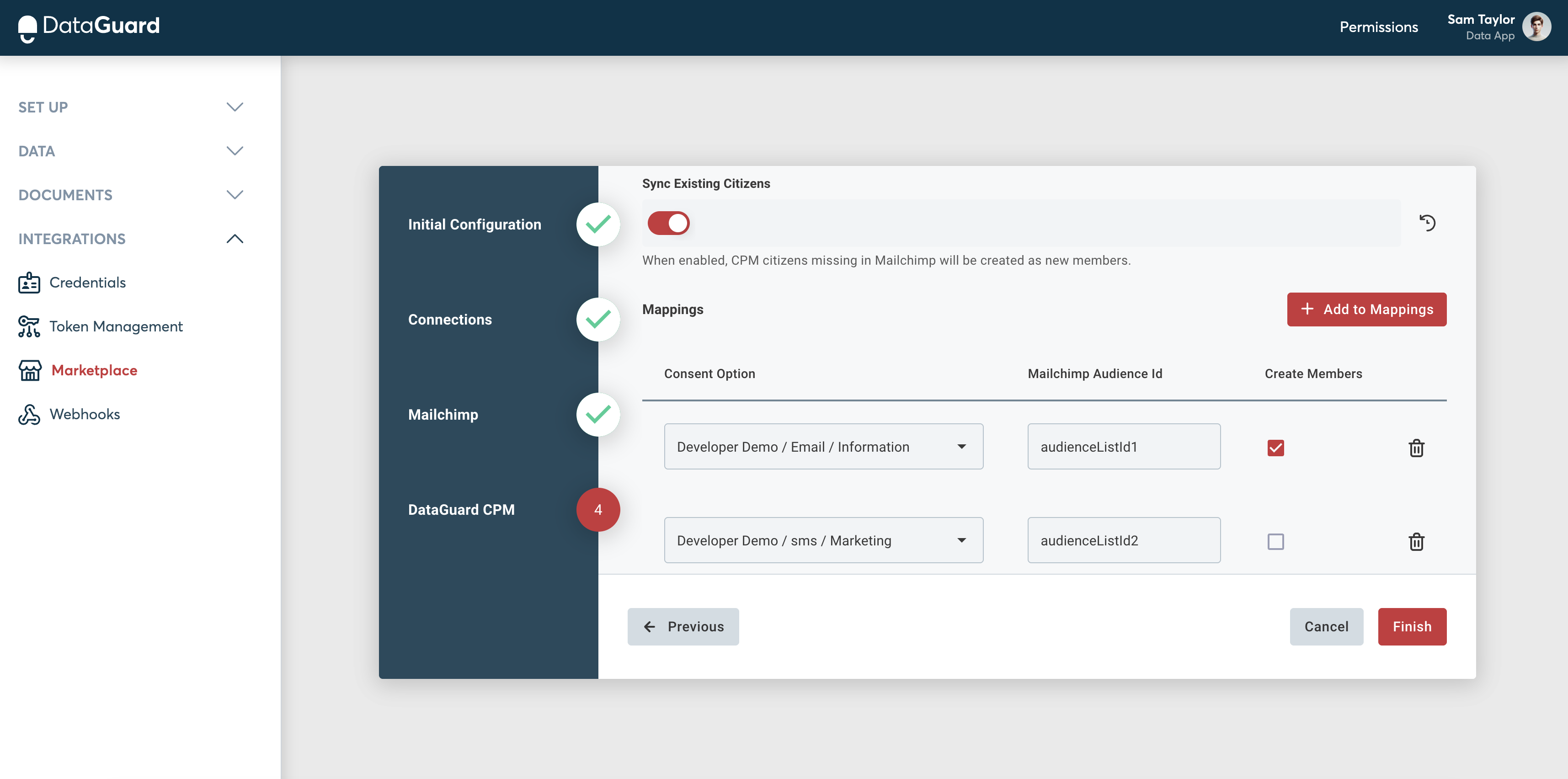Expand the SET UP sidebar section

pyautogui.click(x=235, y=107)
